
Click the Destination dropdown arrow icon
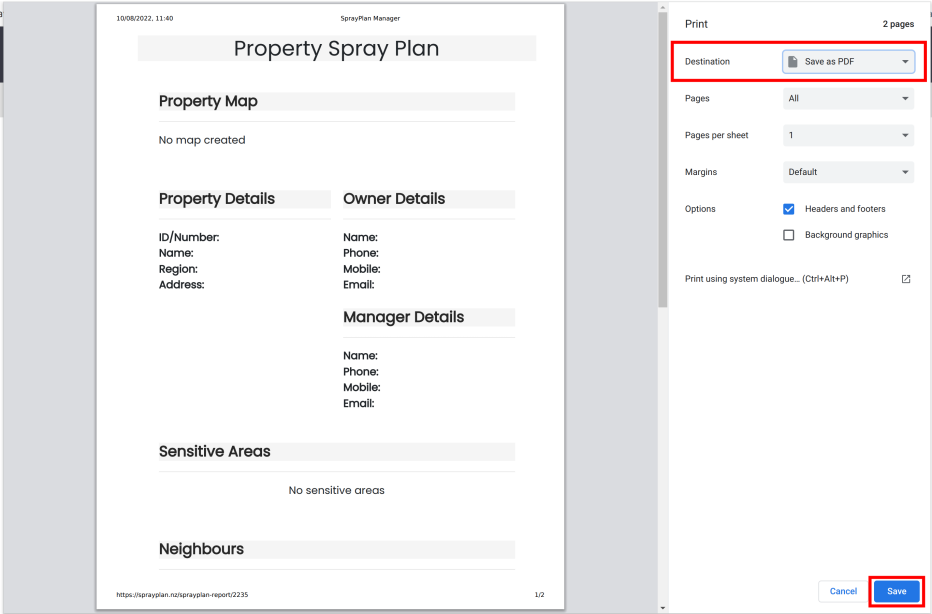(906, 61)
